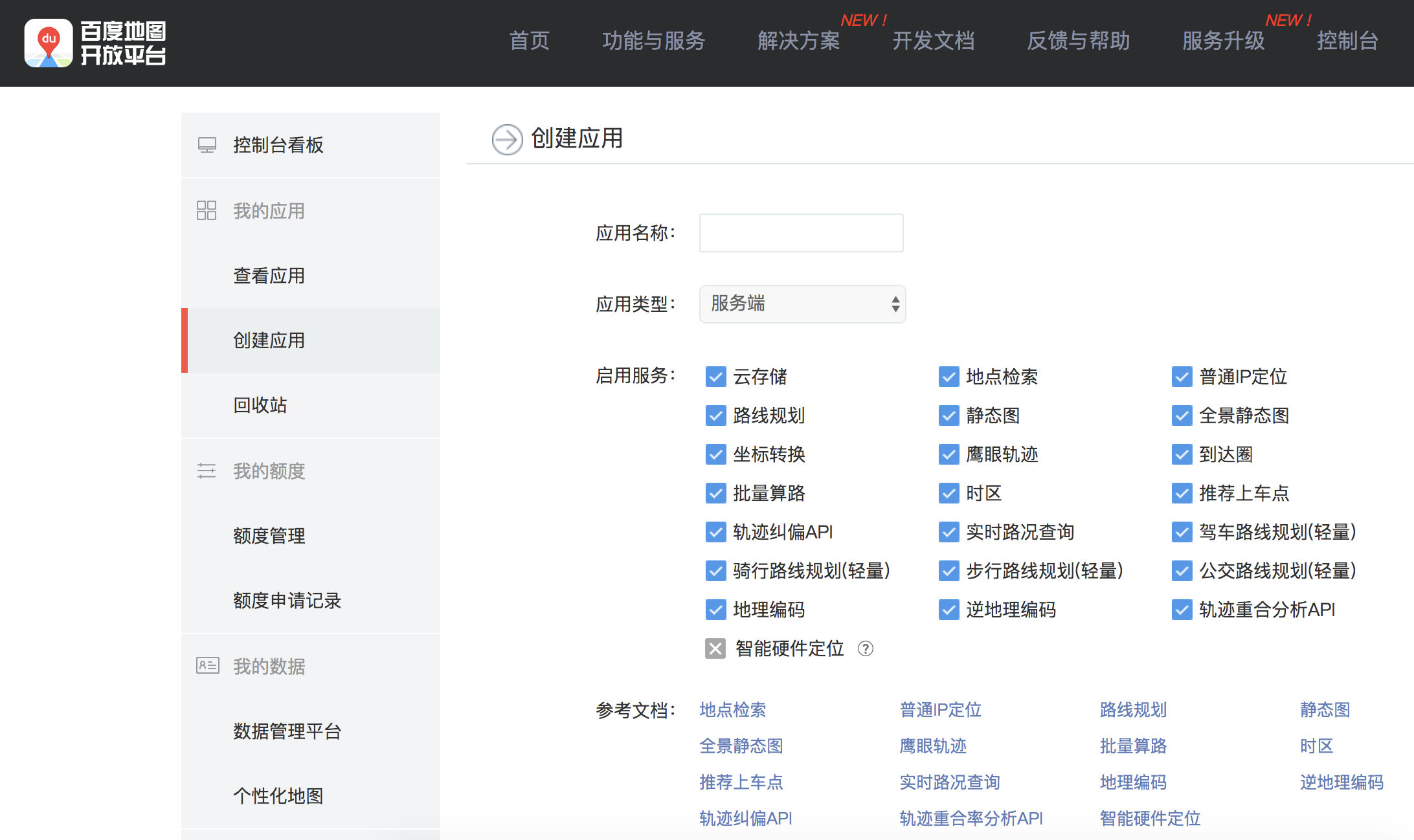Open the 应用类型 dropdown showing 服务端
1414x840 pixels.
point(803,304)
